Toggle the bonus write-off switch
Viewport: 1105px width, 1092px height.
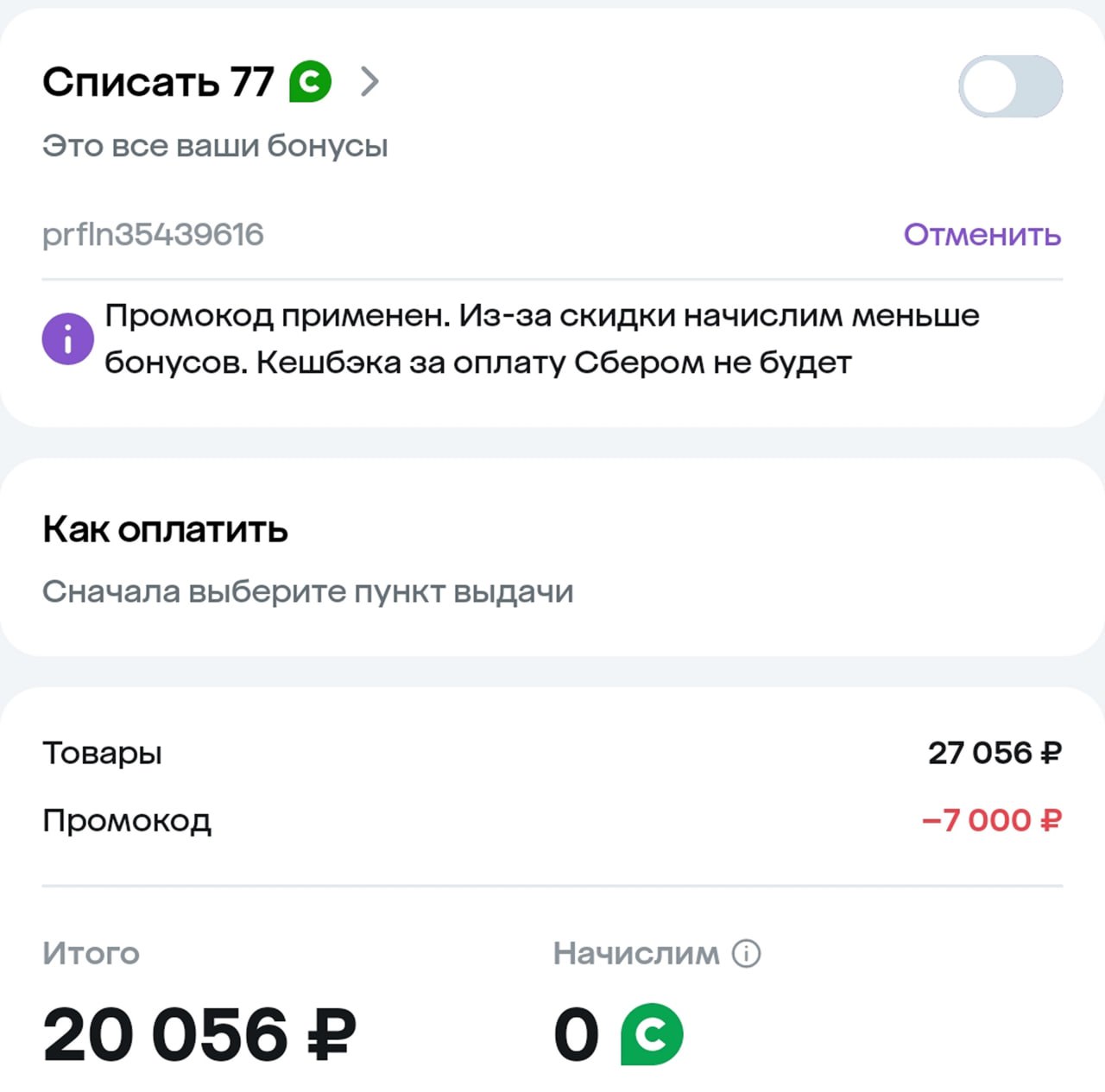point(1010,86)
